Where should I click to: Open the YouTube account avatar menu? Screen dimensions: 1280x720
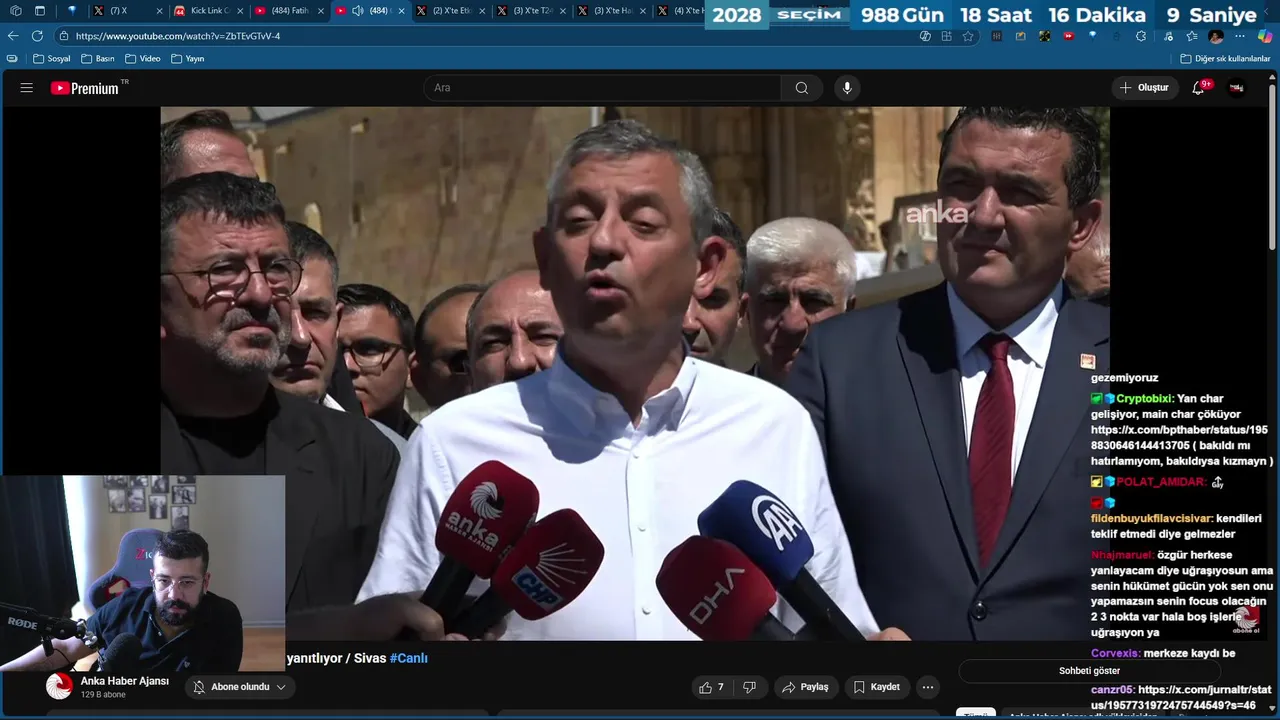[x=1237, y=88]
